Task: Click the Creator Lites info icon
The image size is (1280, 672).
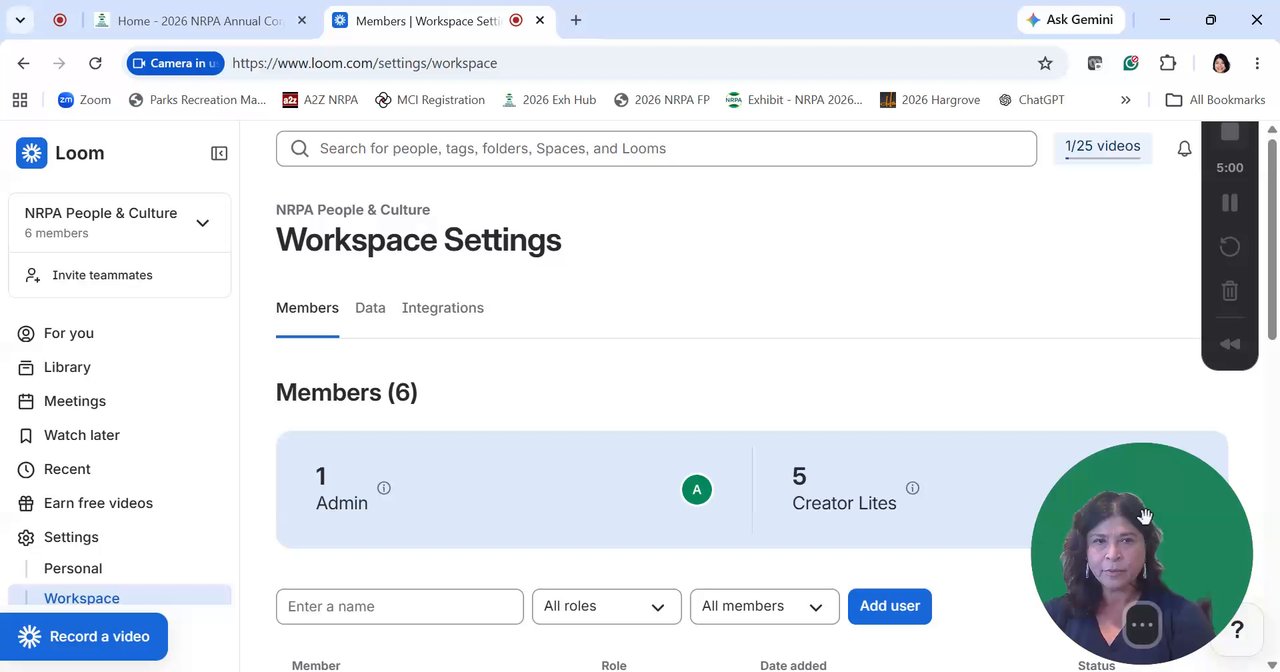Action: (912, 488)
